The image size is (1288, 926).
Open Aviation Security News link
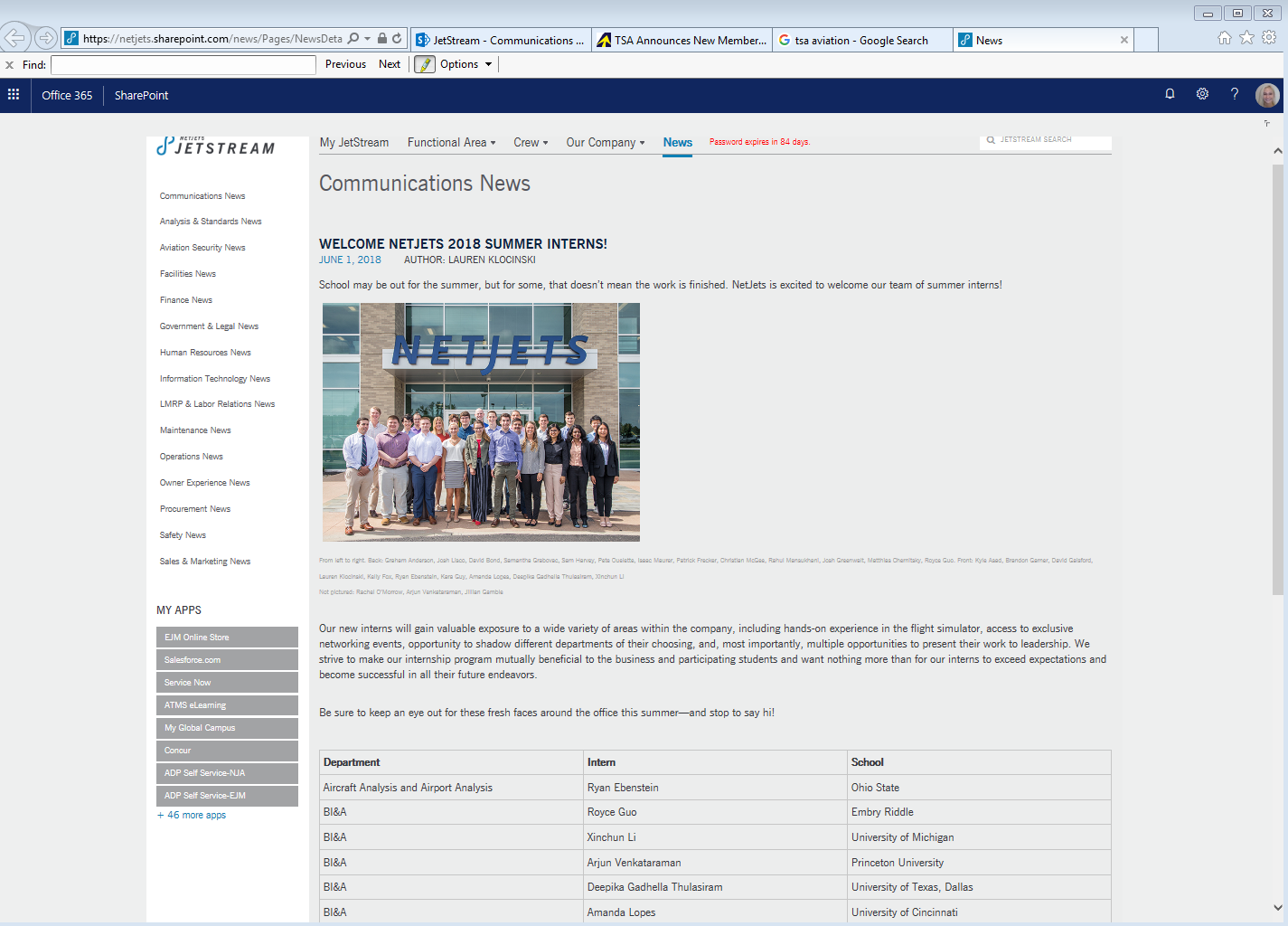(202, 248)
